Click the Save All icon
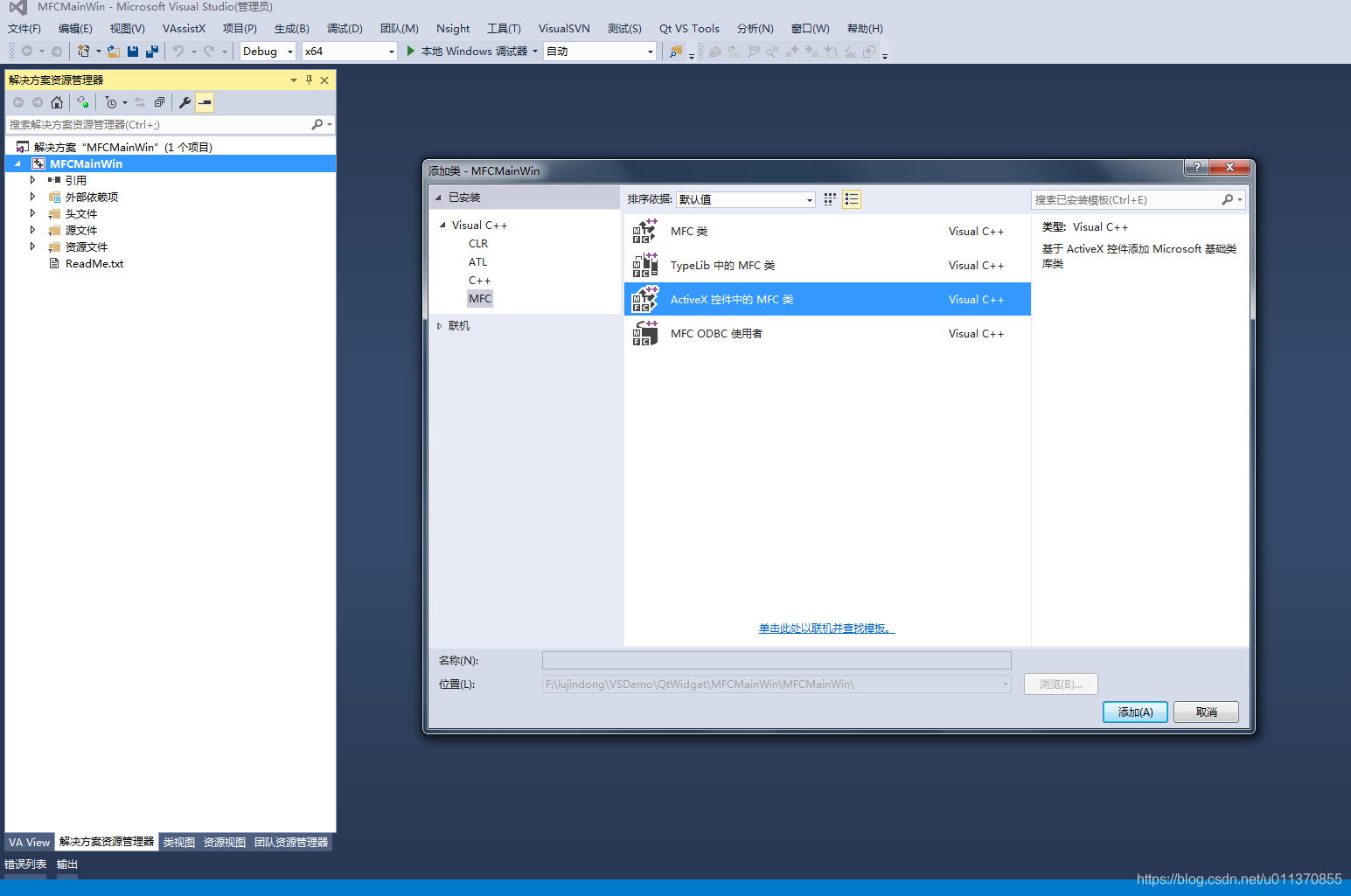This screenshot has width=1351, height=896. click(152, 52)
